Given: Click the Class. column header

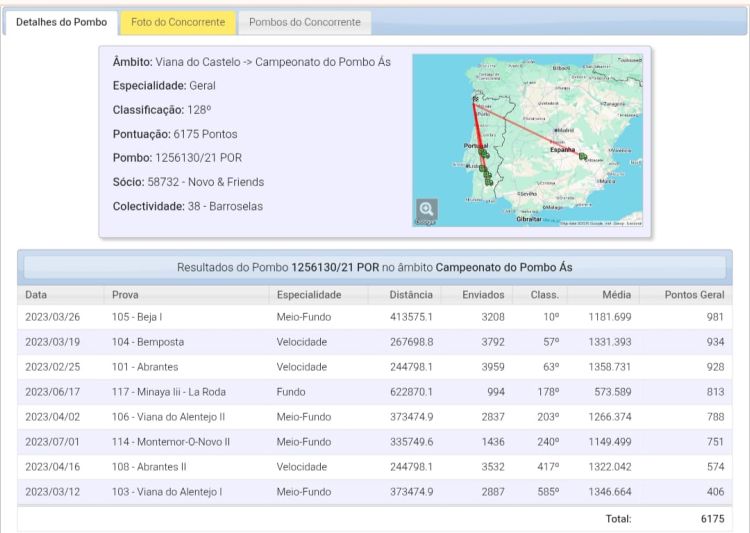Looking at the screenshot, I should [x=543, y=295].
